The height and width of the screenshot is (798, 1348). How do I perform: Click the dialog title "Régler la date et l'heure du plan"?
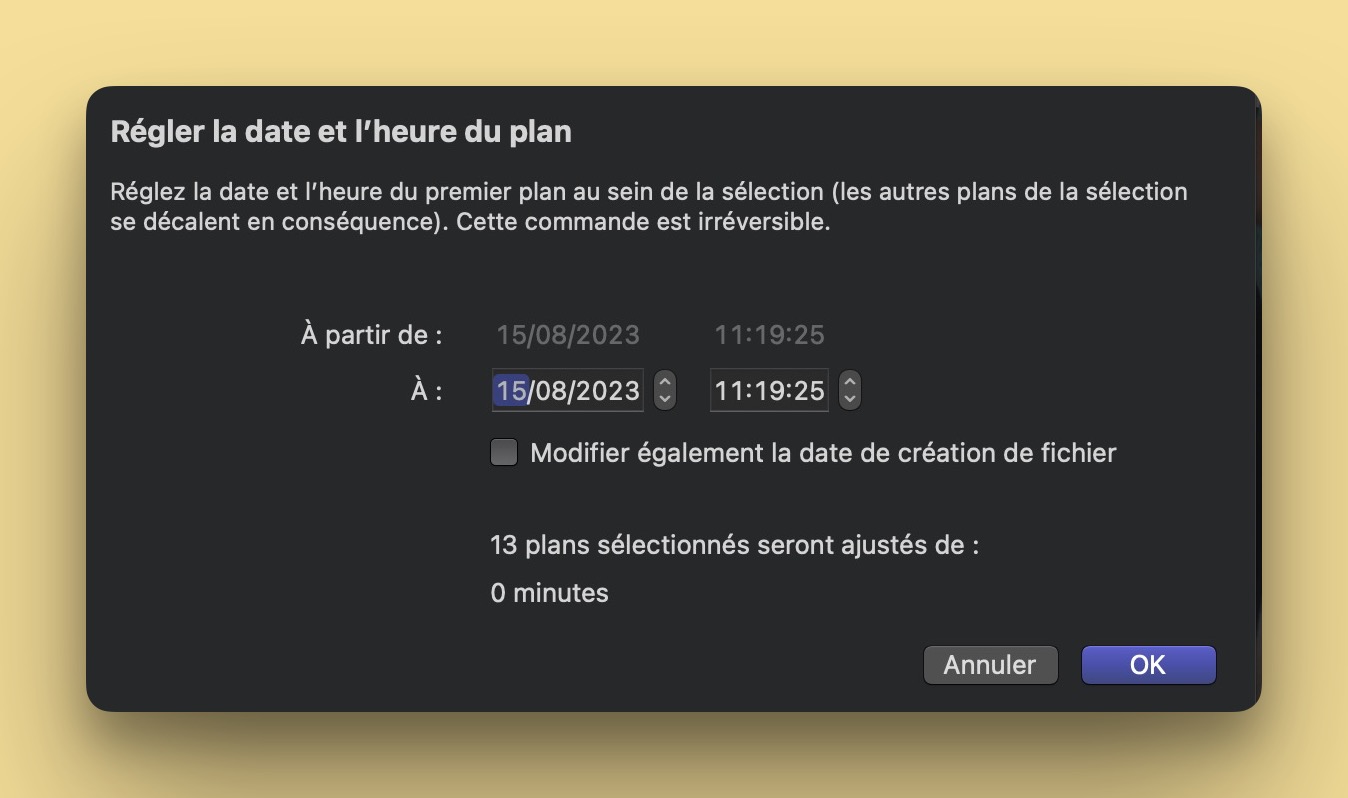pos(341,132)
